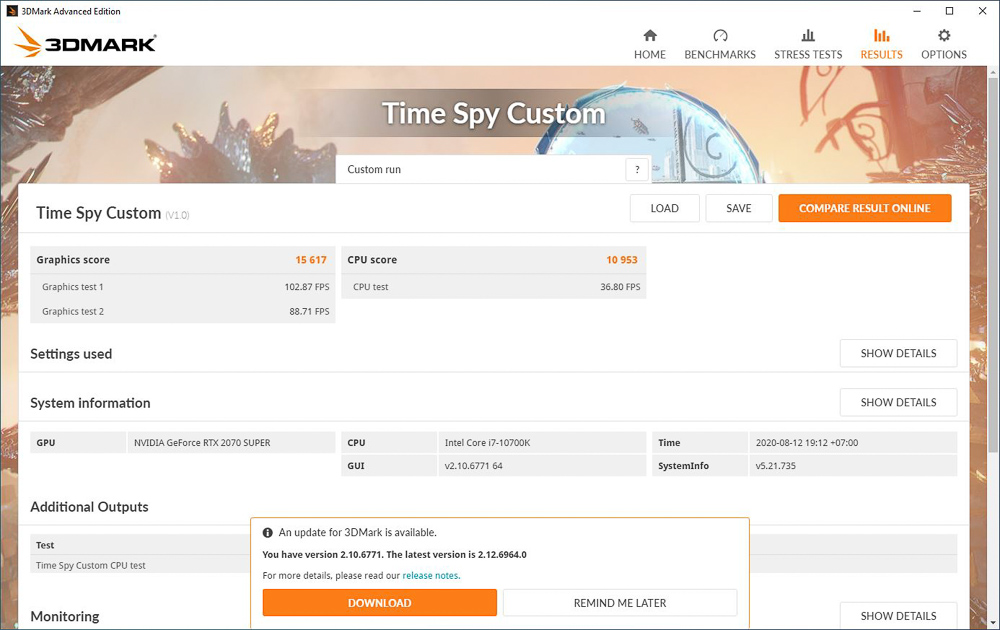Click the Results chart icon

tap(881, 35)
